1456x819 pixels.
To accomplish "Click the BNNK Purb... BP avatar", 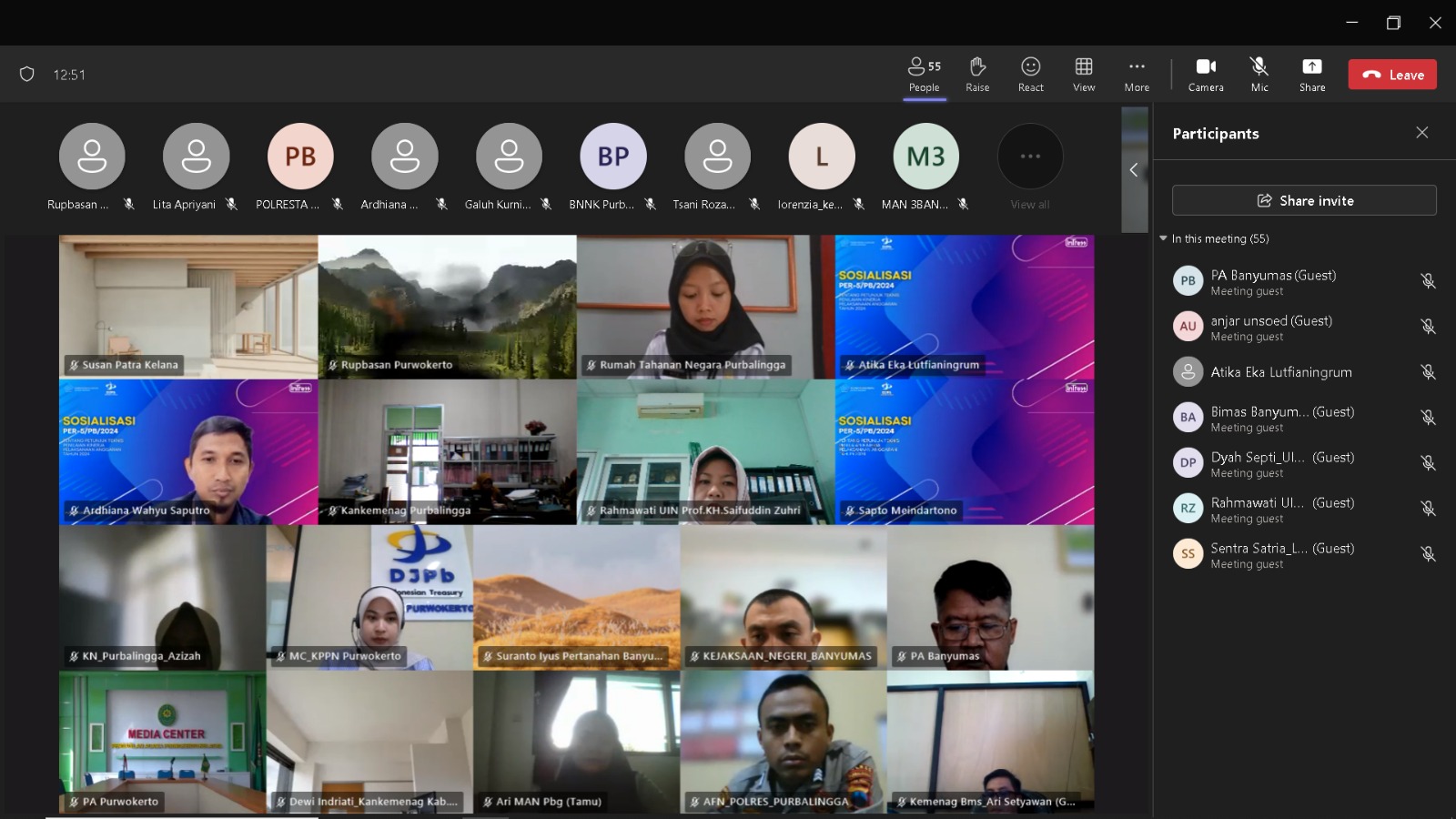I will click(612, 157).
